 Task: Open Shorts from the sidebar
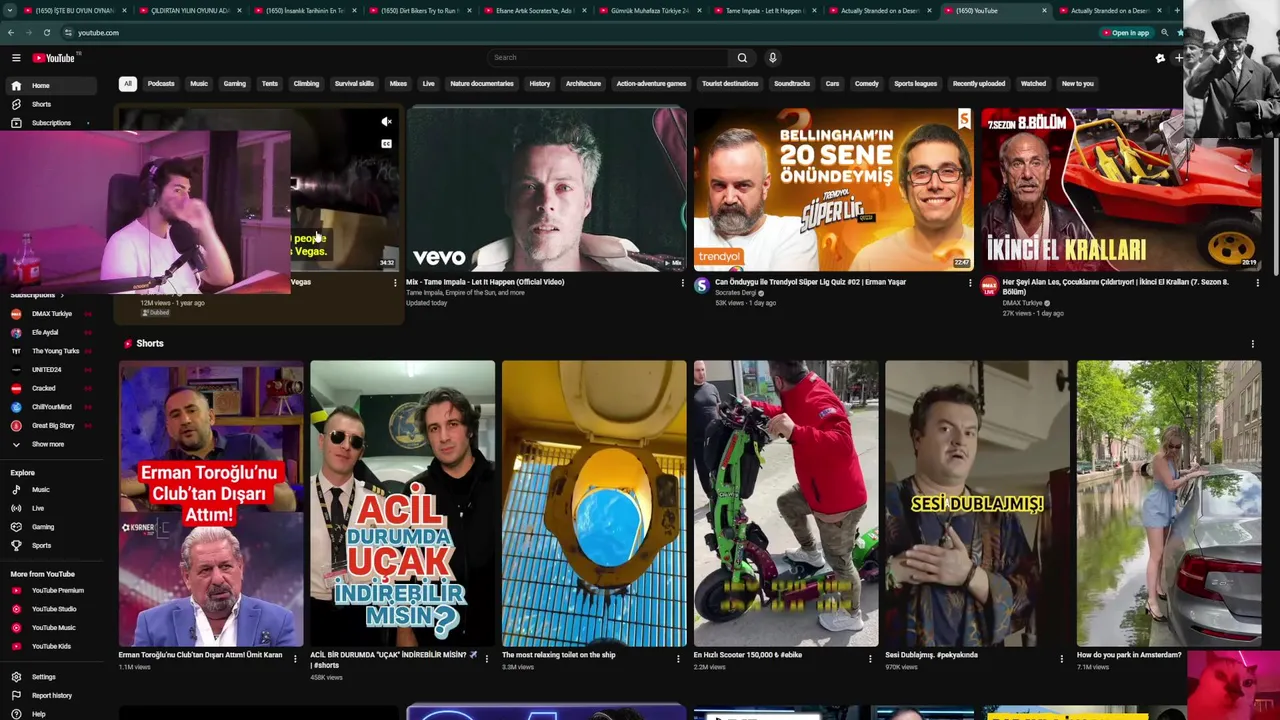pos(41,104)
